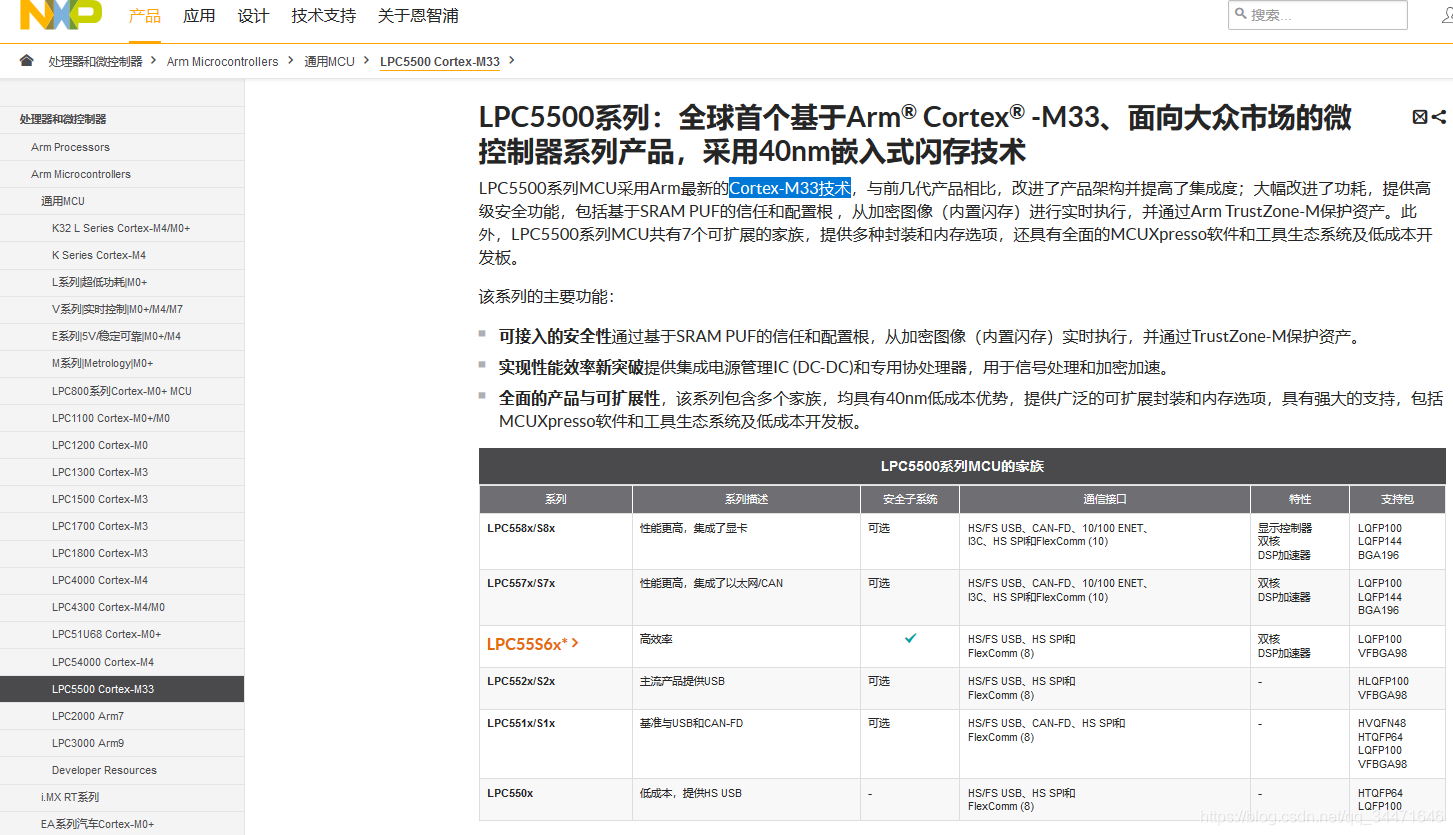Open the 技术支持 menu
The image size is (1453, 835).
322,16
